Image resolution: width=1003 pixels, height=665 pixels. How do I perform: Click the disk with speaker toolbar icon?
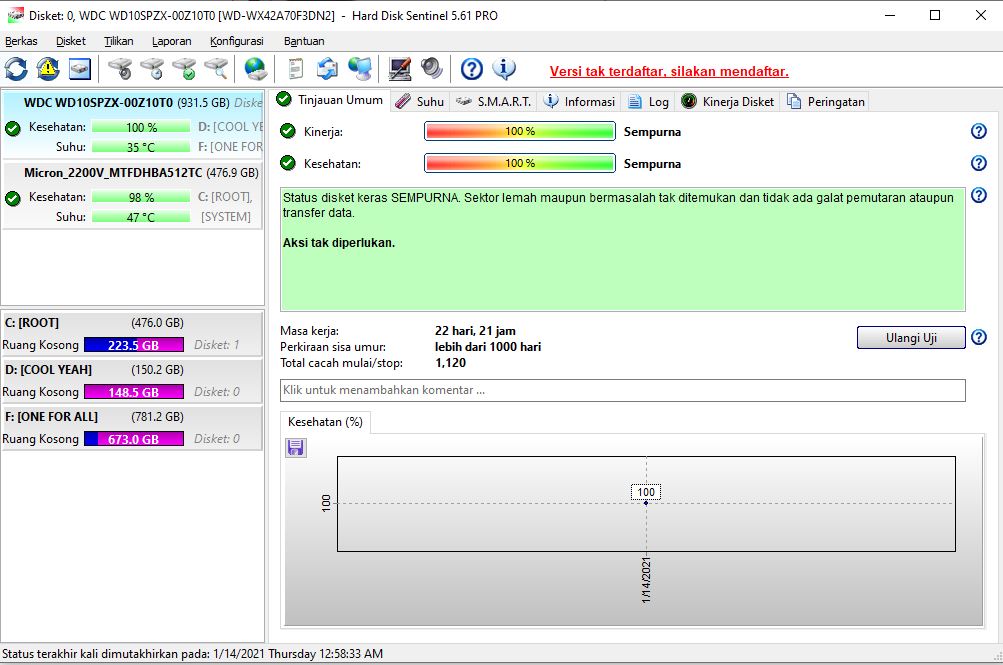coord(120,69)
